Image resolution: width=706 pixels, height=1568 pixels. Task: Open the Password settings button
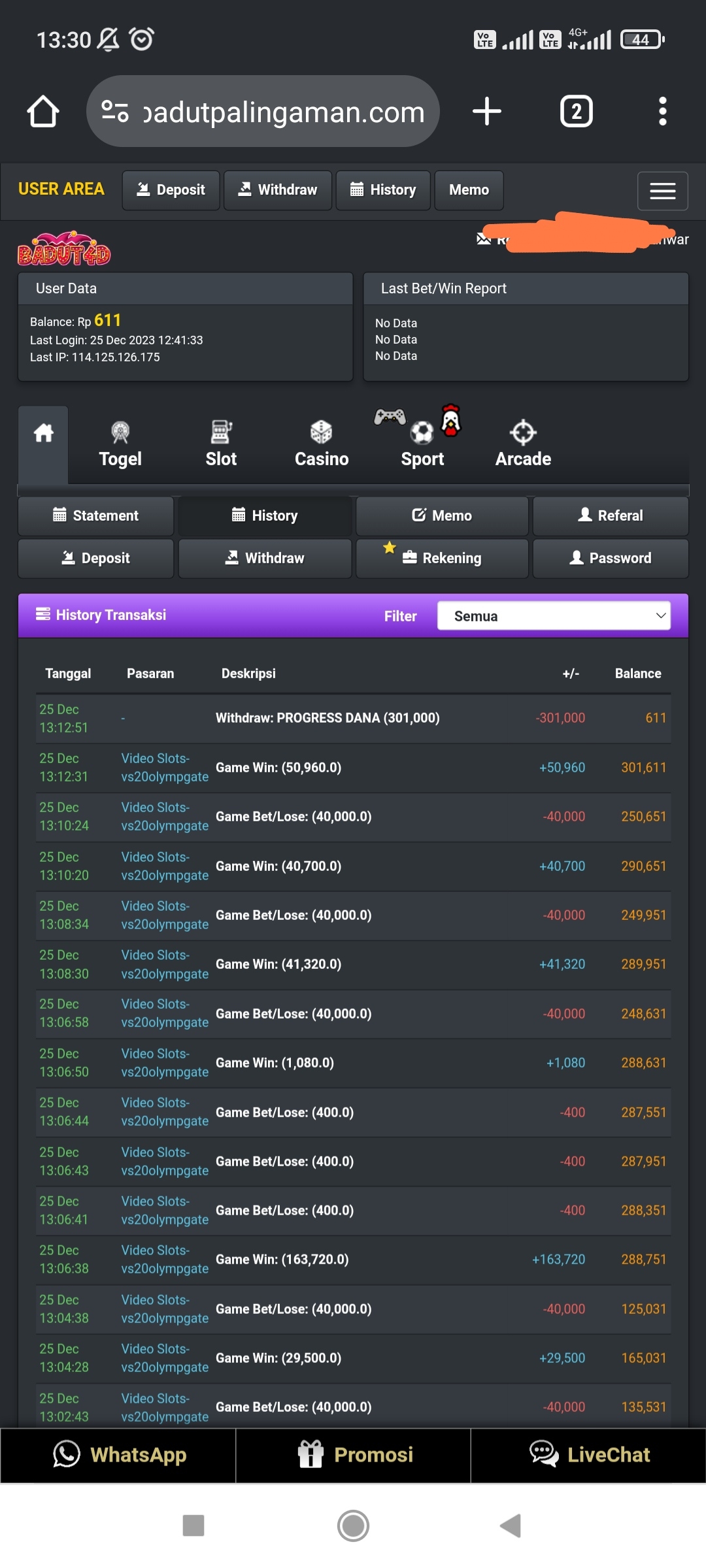(611, 558)
